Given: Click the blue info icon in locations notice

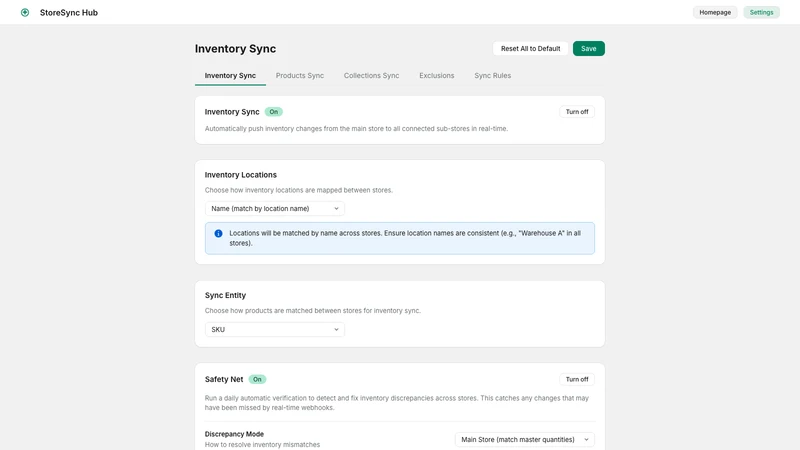Looking at the screenshot, I should 218,233.
